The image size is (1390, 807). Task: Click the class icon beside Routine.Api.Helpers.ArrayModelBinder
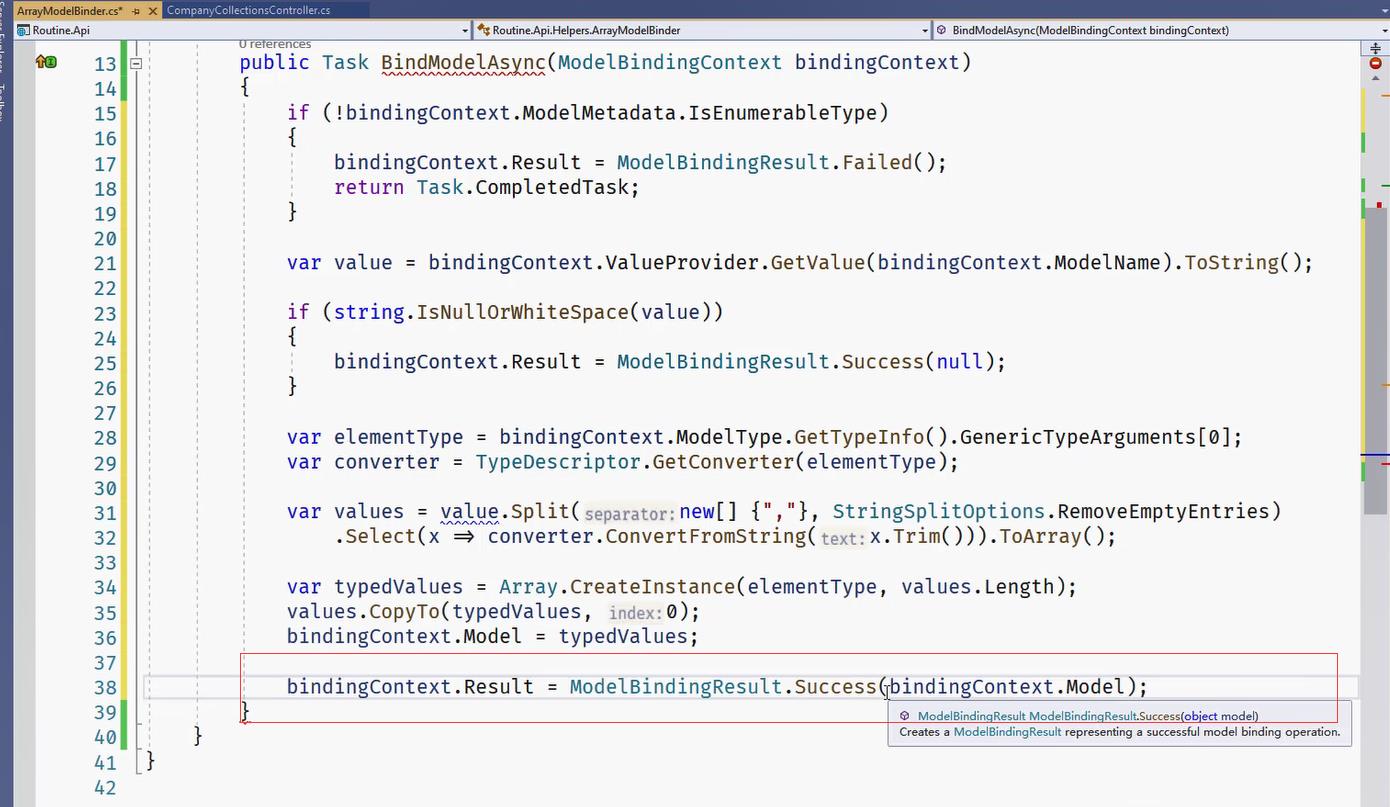pyautogui.click(x=483, y=30)
